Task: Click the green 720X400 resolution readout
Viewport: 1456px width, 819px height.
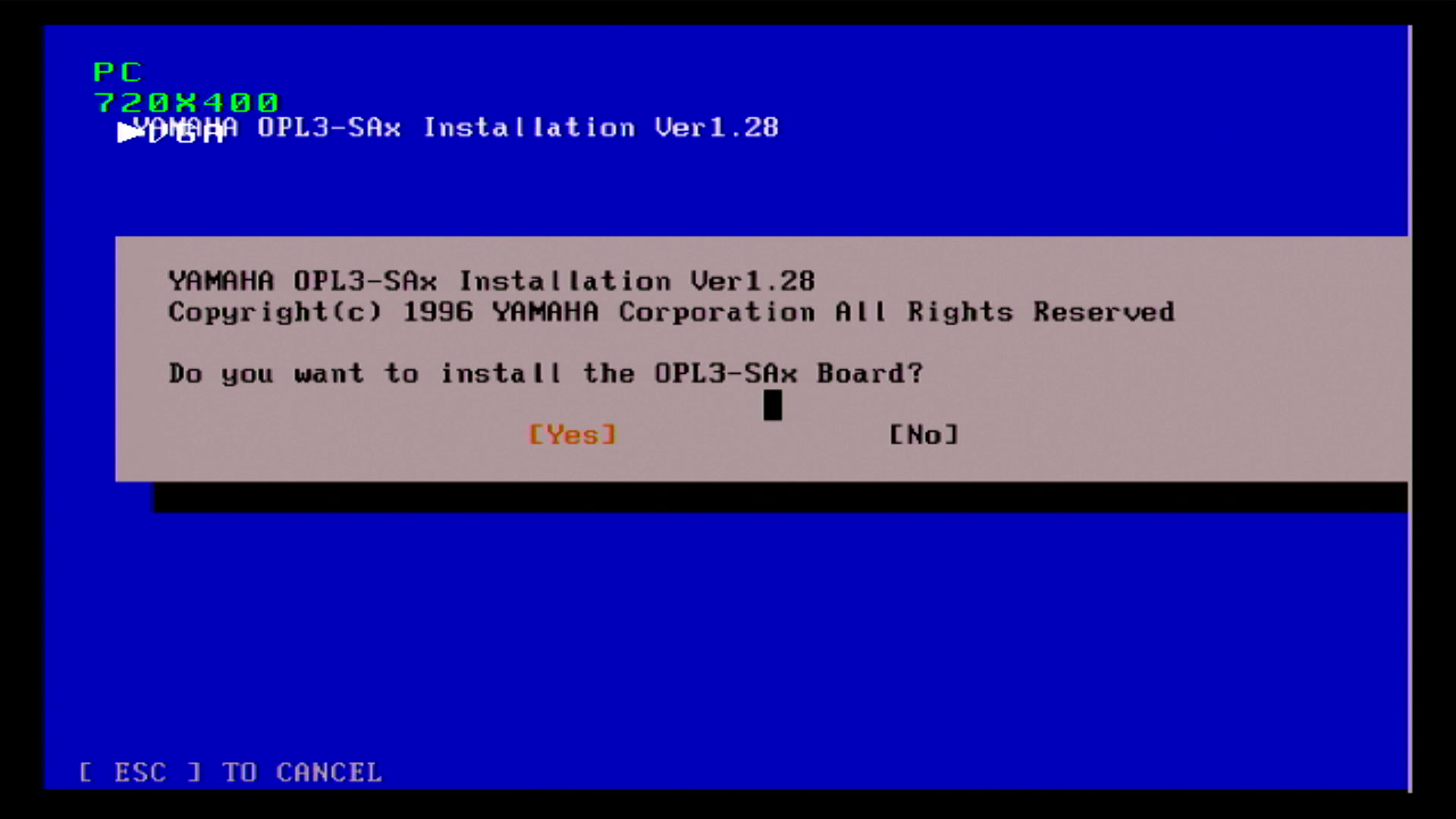Action: pos(186,102)
